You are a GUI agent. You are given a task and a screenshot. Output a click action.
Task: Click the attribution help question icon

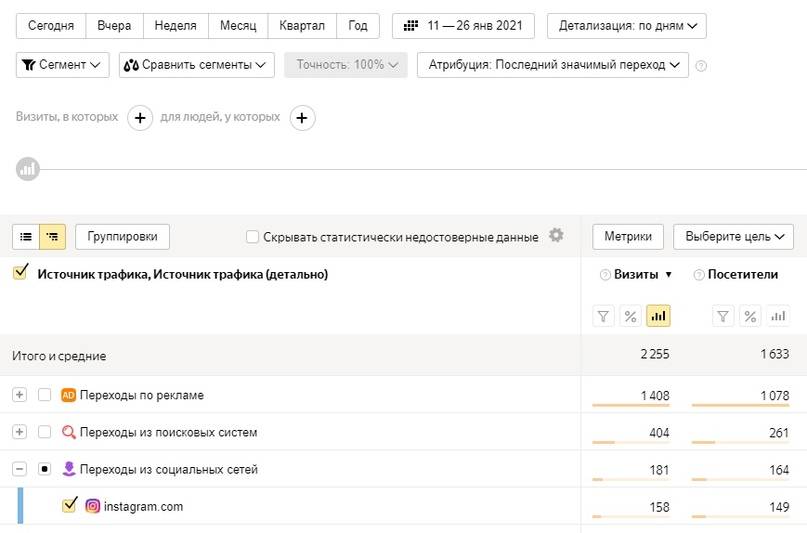(x=701, y=66)
